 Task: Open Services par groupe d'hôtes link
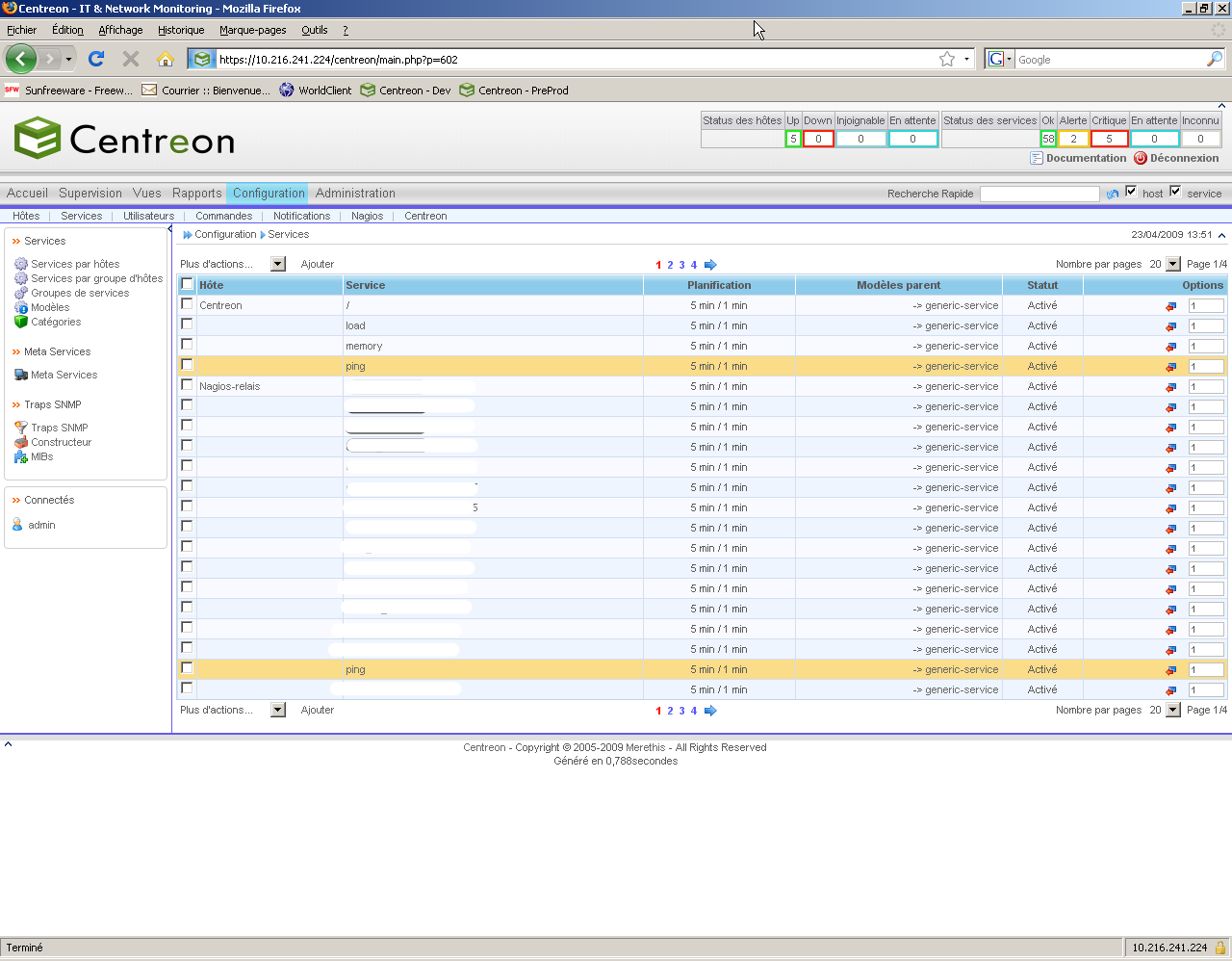(x=96, y=278)
